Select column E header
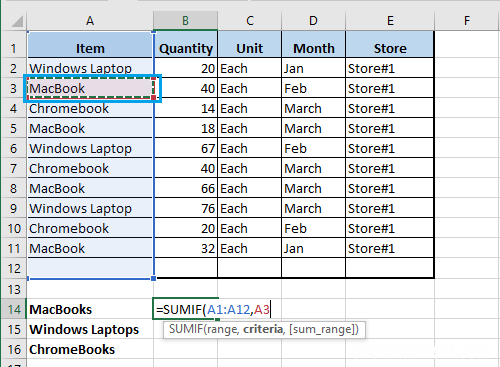The image size is (500, 367). tap(390, 21)
